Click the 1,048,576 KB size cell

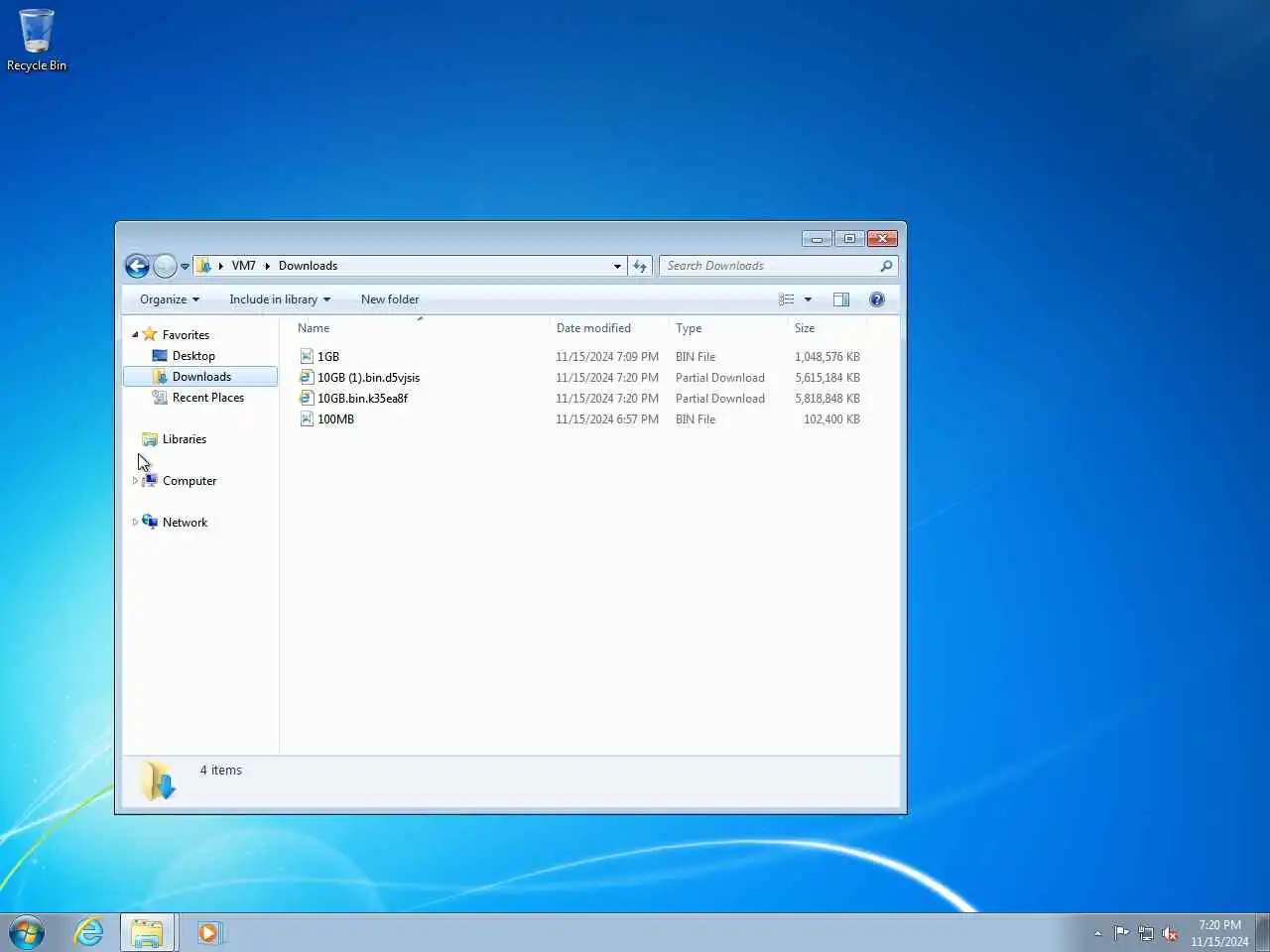(x=827, y=357)
